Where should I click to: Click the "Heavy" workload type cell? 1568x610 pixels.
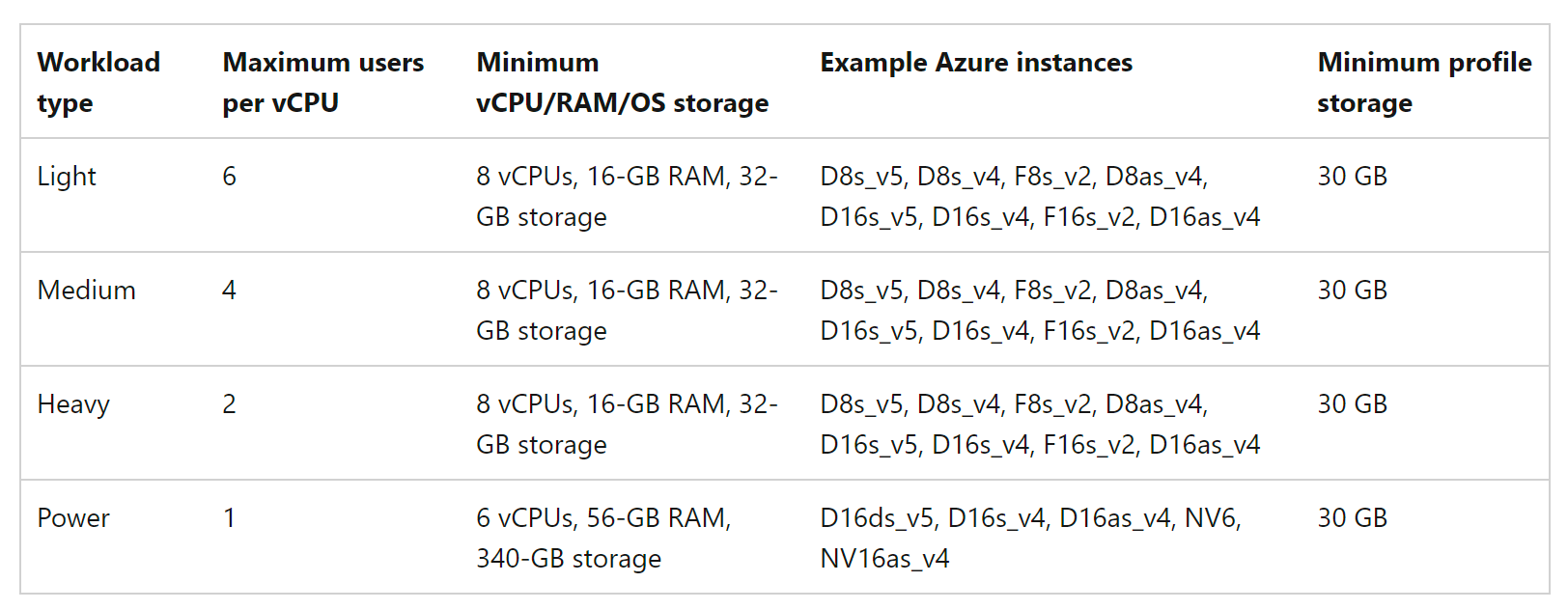73,404
